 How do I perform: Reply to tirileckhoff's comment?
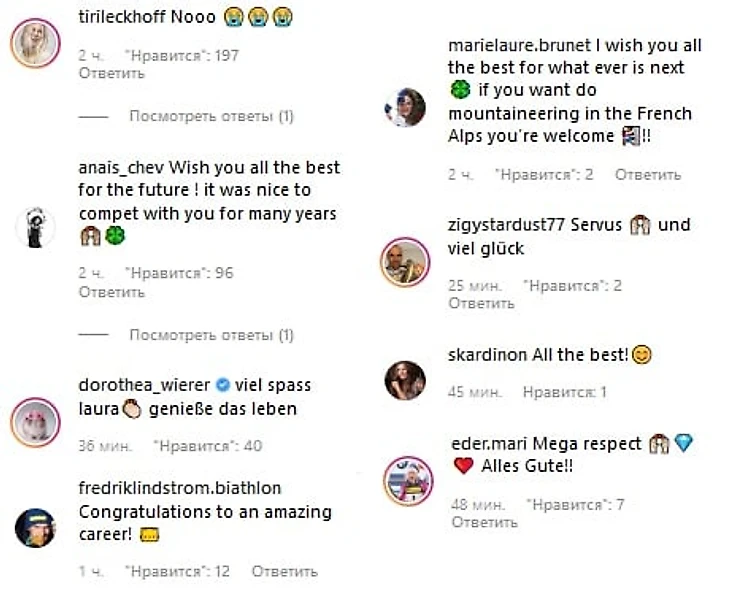(x=111, y=73)
